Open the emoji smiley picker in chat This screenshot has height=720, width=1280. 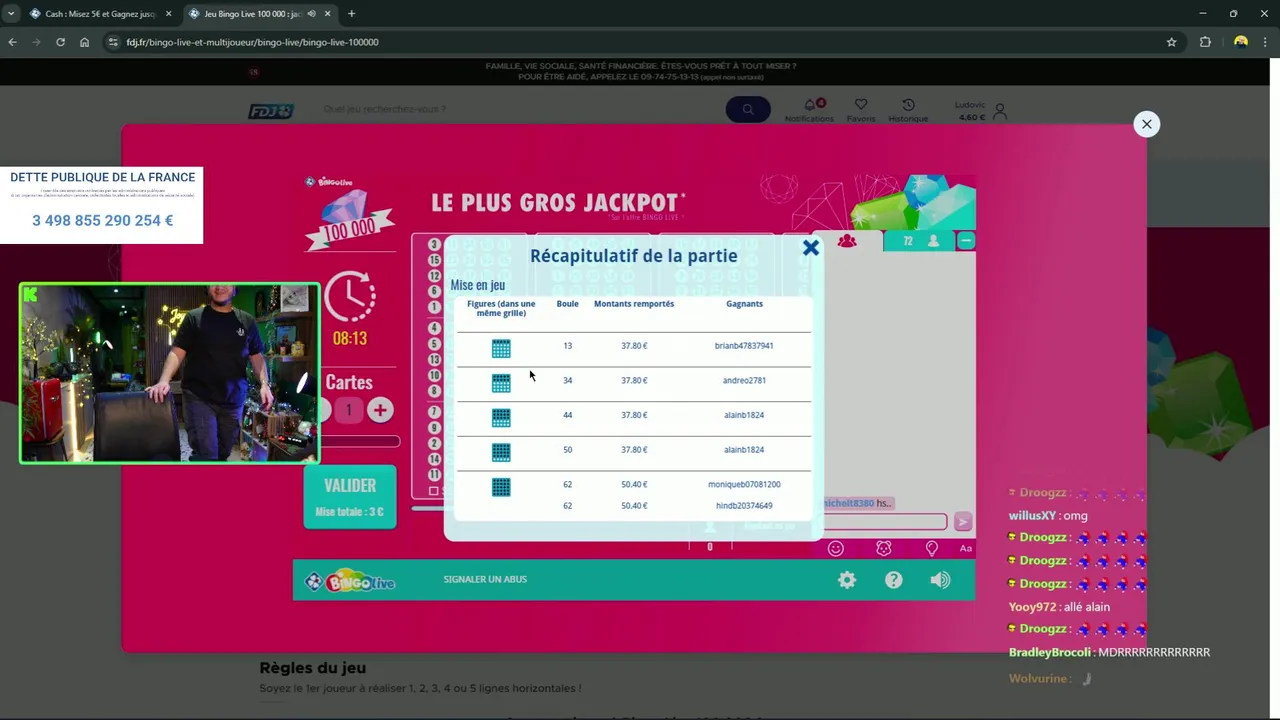point(836,548)
